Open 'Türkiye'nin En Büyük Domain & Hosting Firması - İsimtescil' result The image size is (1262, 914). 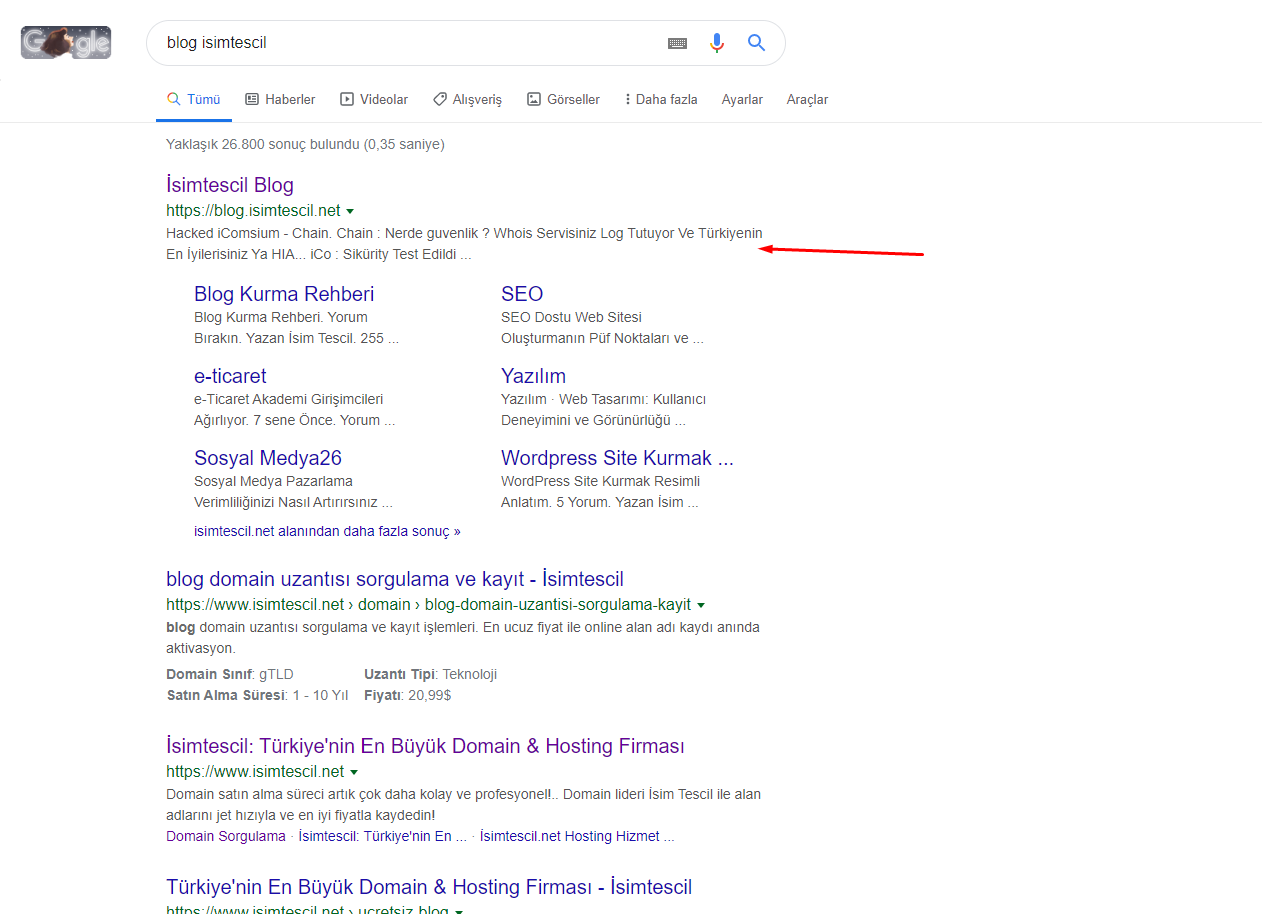point(429,887)
